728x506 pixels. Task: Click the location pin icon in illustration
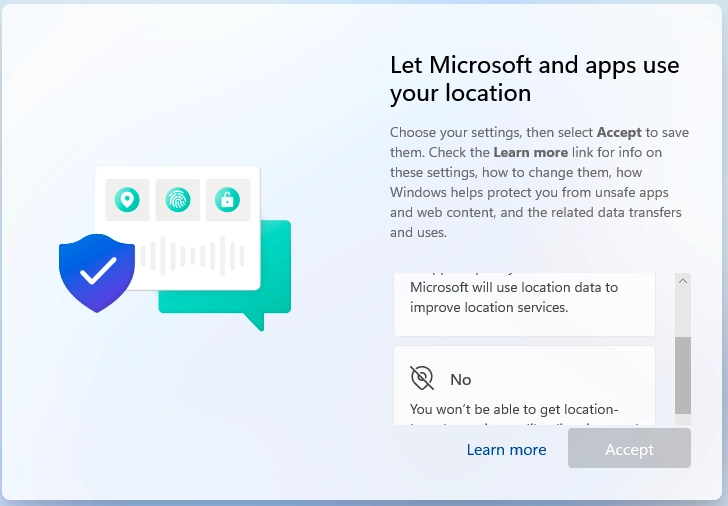pos(127,200)
